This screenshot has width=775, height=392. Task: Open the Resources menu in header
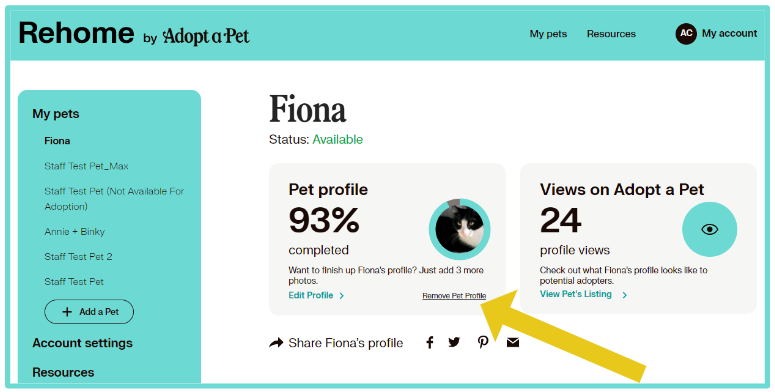pos(611,34)
